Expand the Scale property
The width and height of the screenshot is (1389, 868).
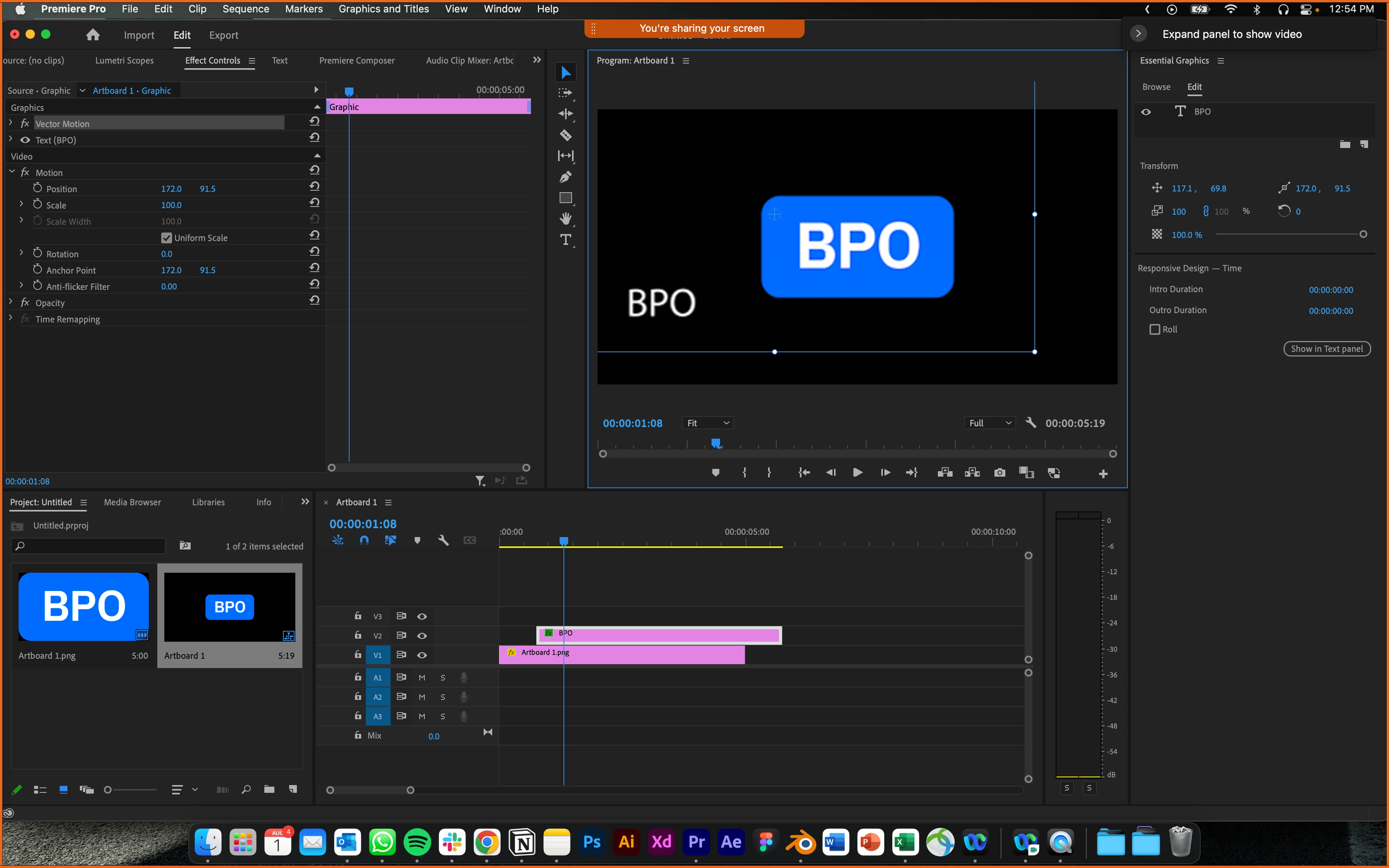[22, 204]
